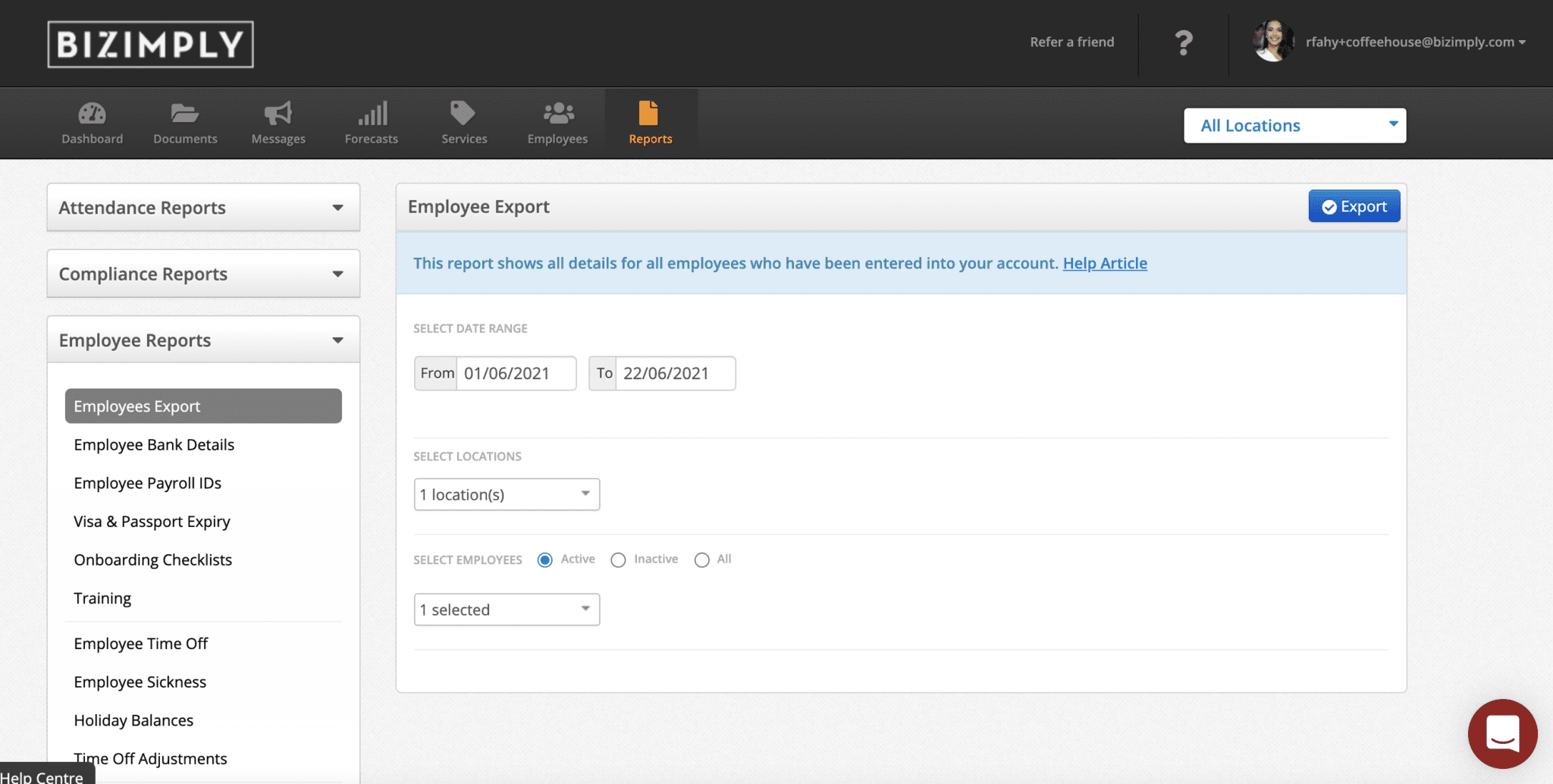Open the 1 location(s) dropdown
Screen dimensions: 1553x784
point(507,494)
